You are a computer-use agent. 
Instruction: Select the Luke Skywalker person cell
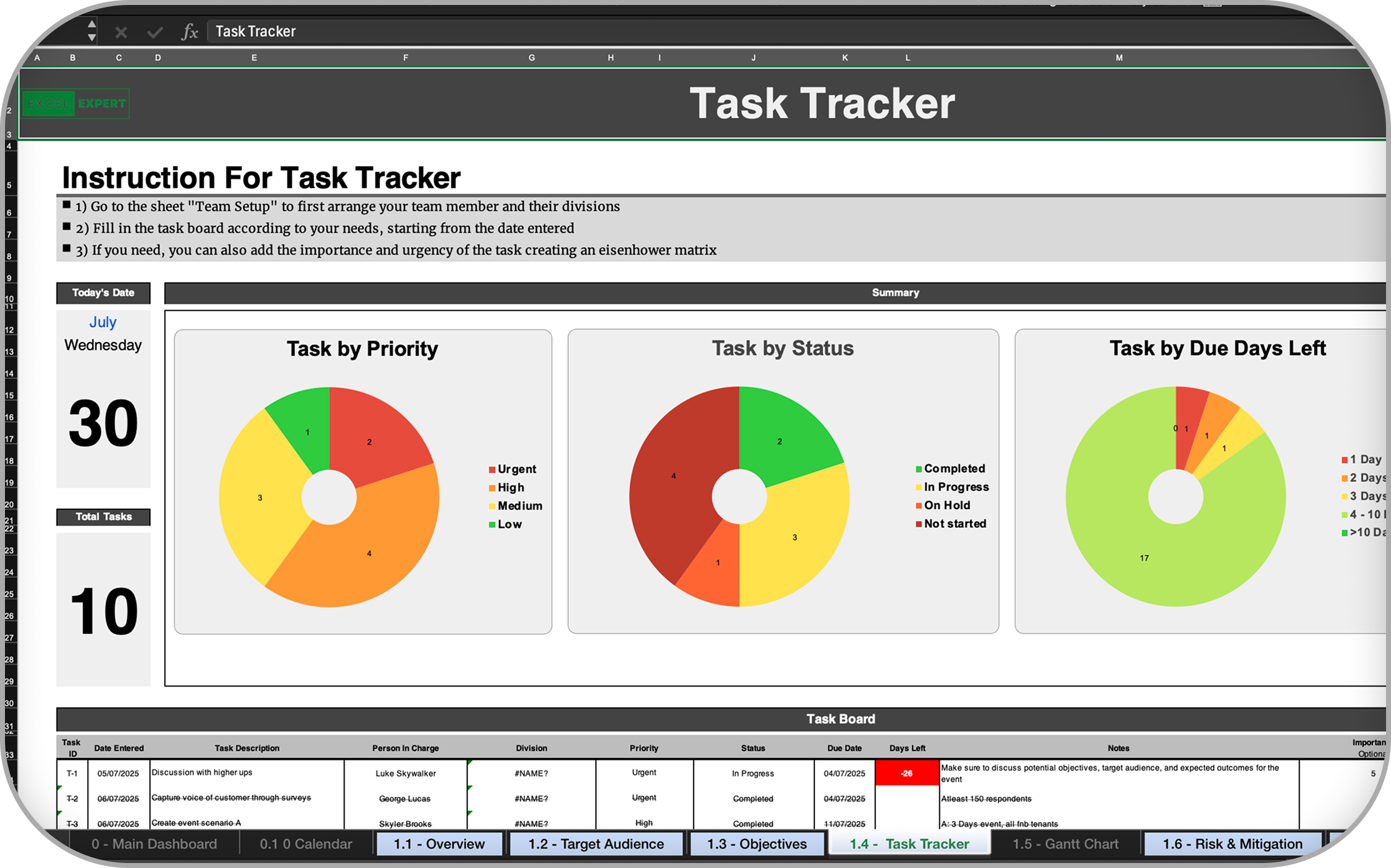pyautogui.click(x=405, y=773)
